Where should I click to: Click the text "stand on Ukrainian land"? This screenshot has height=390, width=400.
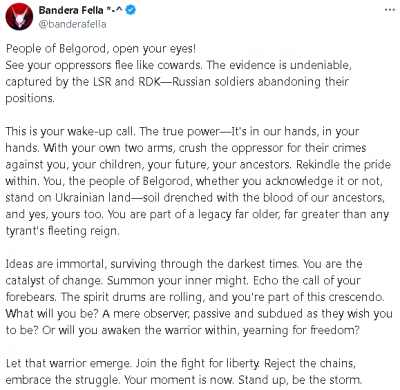point(68,198)
